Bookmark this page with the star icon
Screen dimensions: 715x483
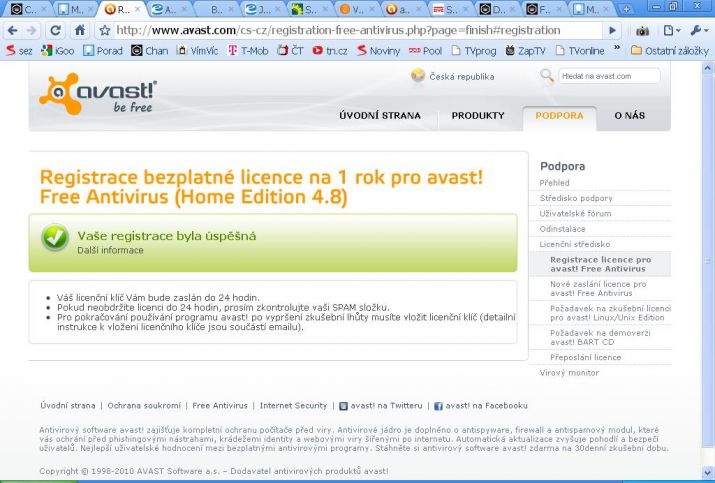tap(105, 31)
